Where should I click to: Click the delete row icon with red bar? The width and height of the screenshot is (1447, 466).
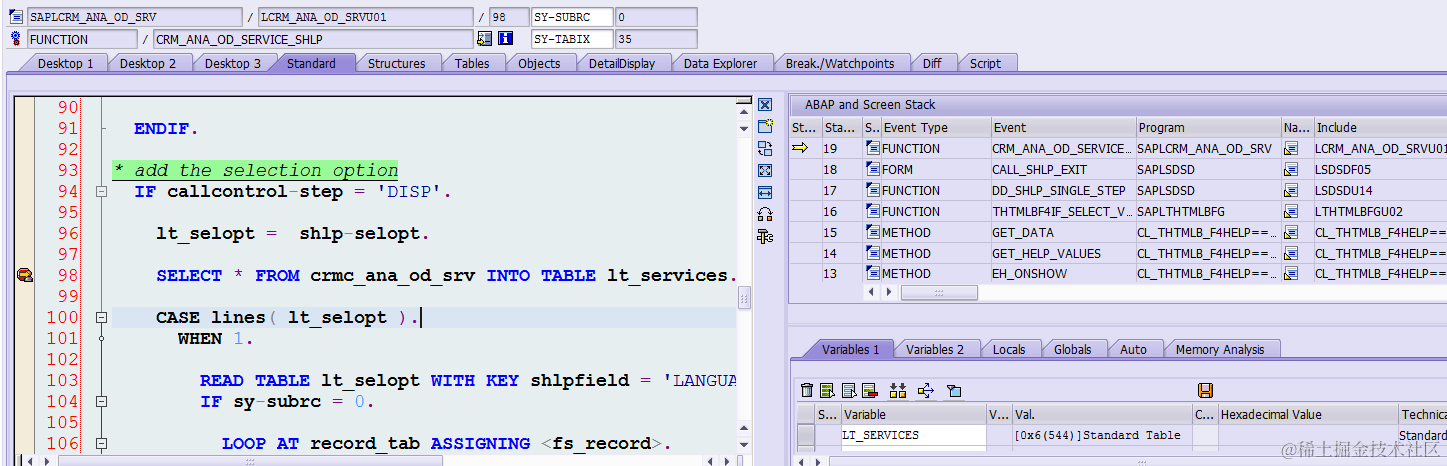[869, 390]
